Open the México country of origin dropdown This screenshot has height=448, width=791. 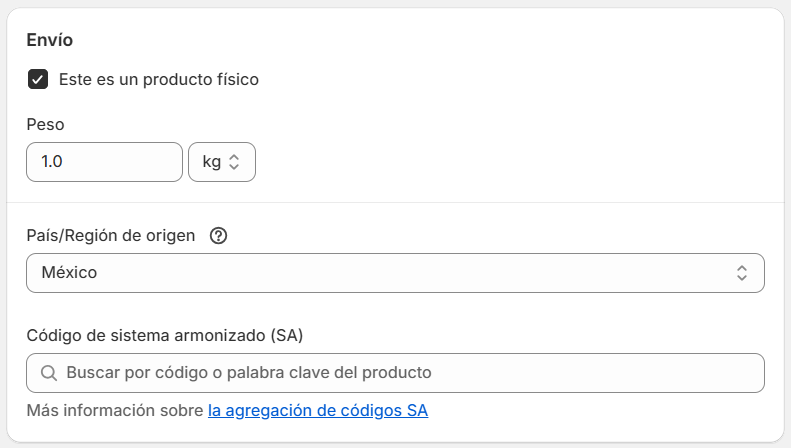click(x=395, y=273)
